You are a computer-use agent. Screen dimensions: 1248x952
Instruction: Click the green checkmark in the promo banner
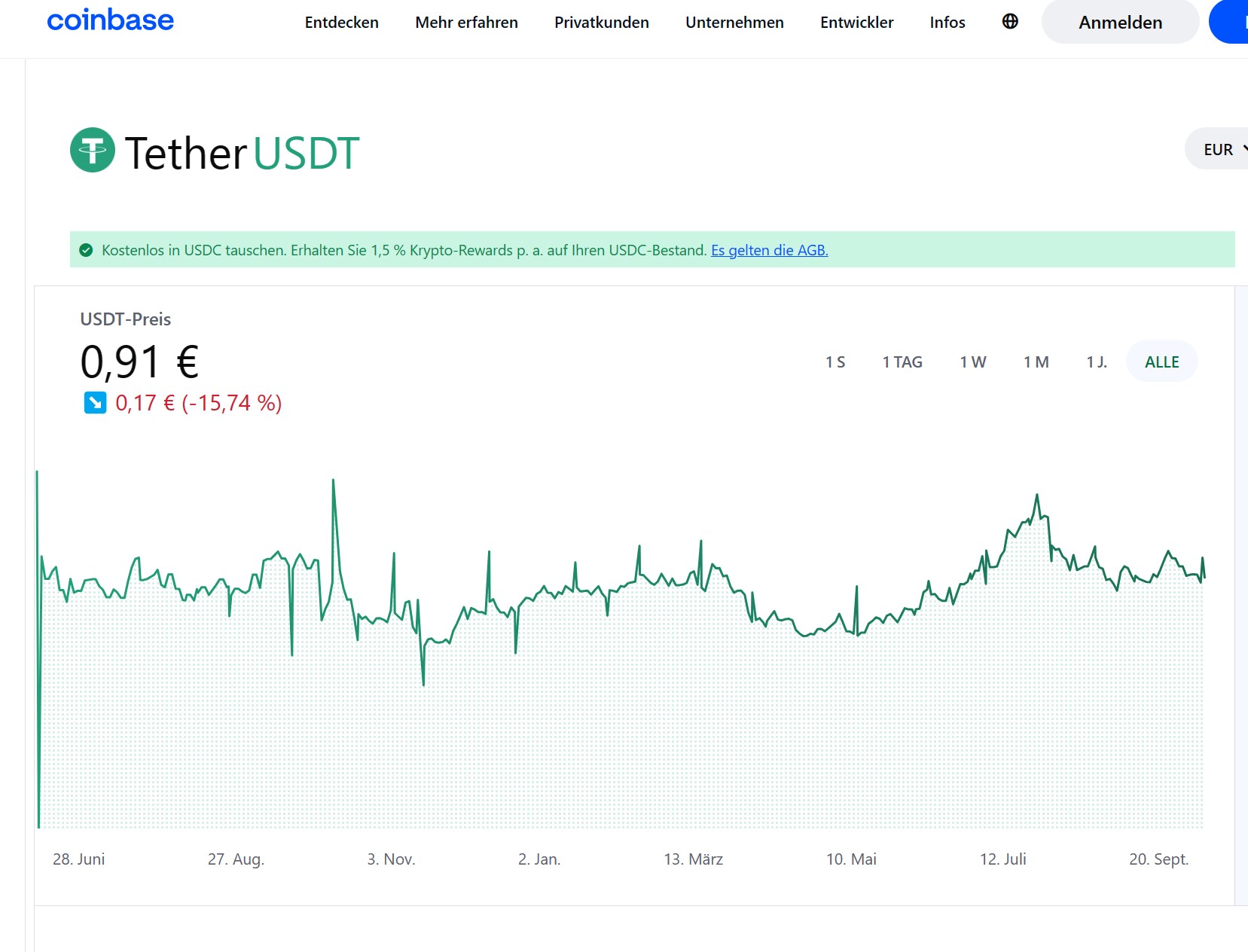[x=87, y=250]
